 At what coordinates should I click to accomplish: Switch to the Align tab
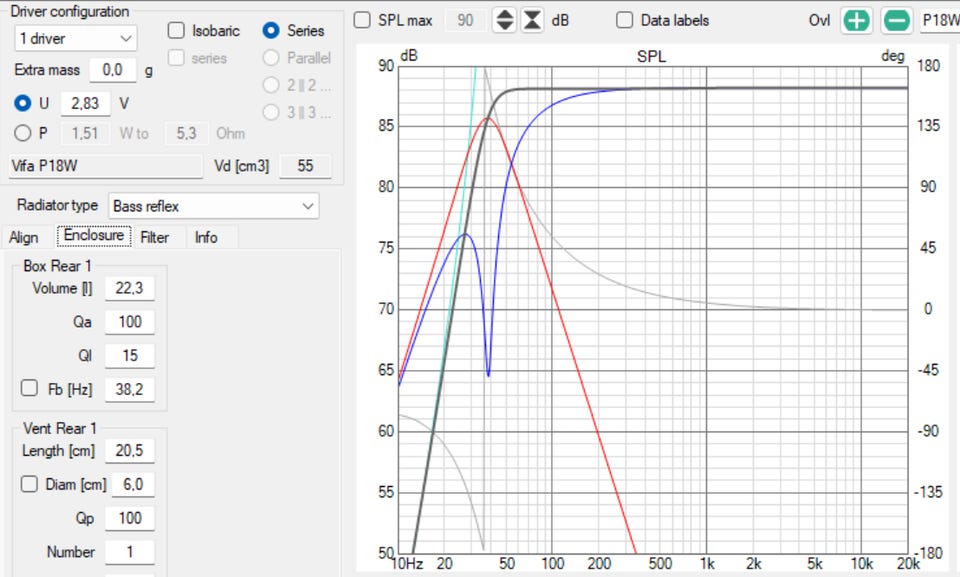pyautogui.click(x=24, y=237)
